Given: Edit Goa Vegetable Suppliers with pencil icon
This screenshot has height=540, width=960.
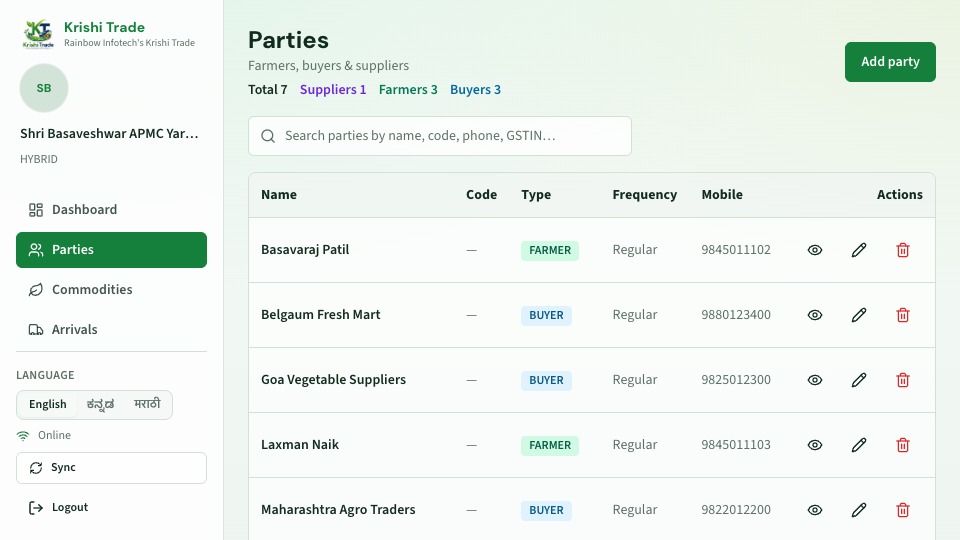Looking at the screenshot, I should 859,380.
